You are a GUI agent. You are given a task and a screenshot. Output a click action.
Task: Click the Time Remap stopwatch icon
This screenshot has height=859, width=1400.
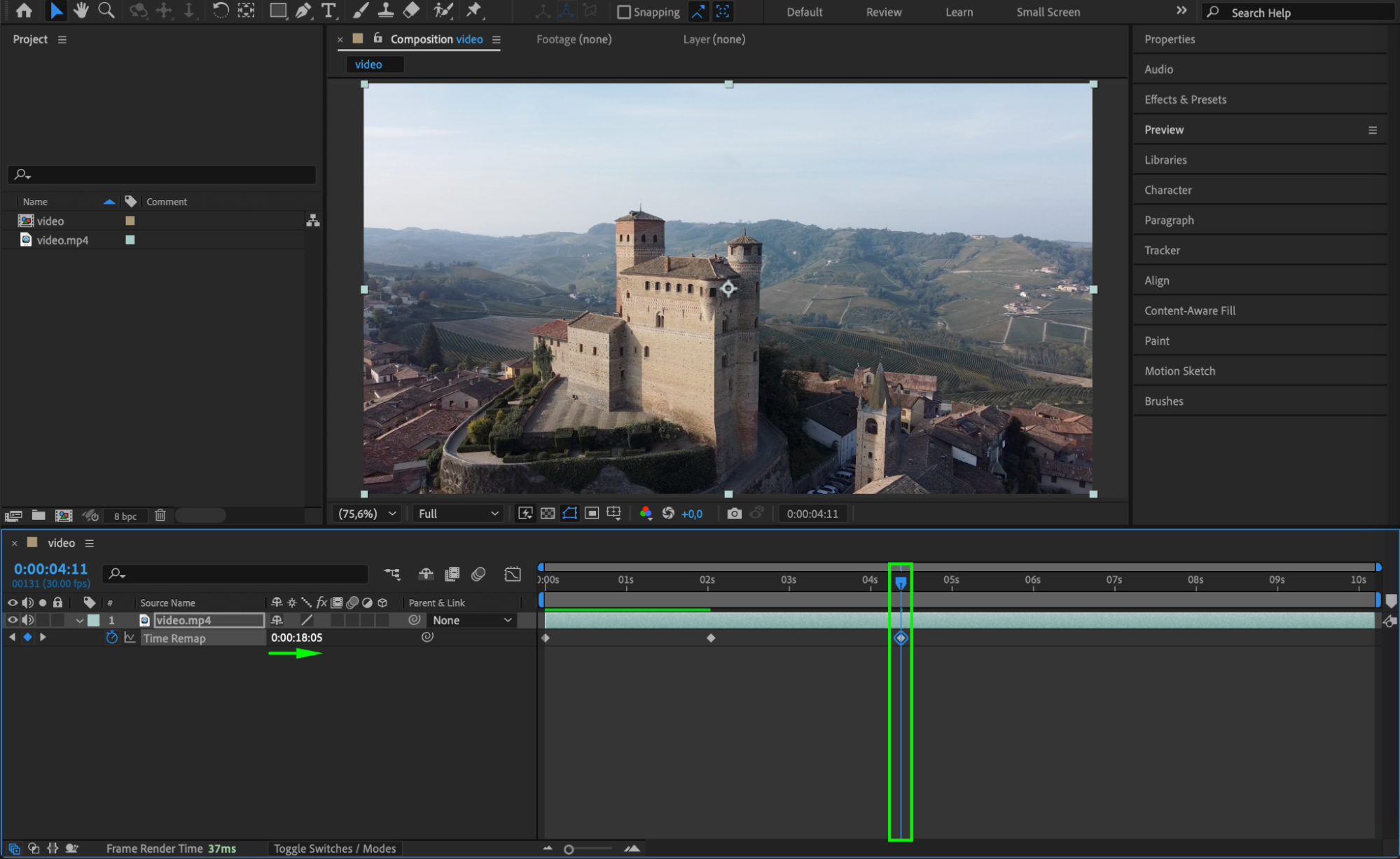[x=111, y=638]
